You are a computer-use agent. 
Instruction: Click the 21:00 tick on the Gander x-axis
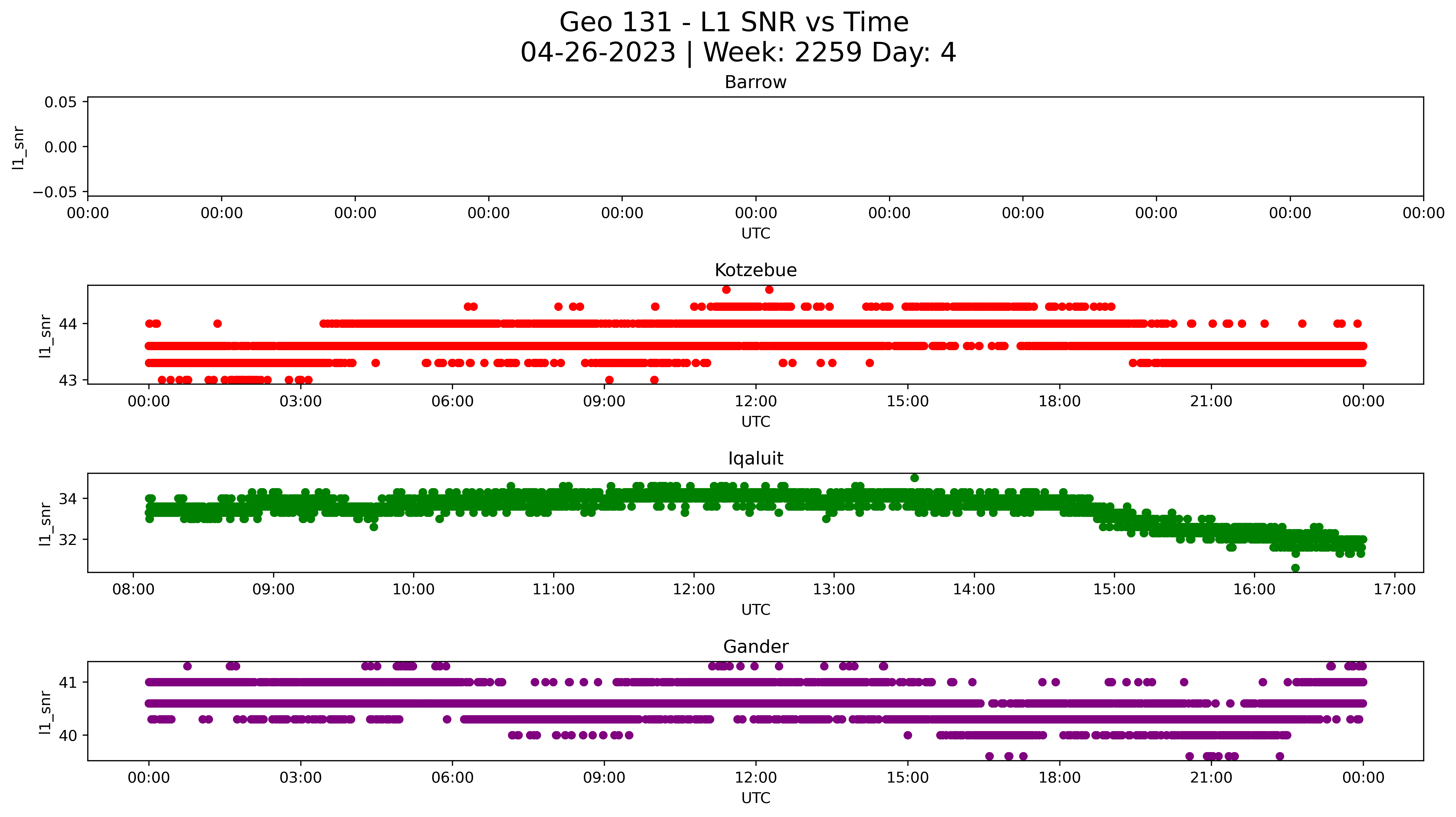point(1211,777)
